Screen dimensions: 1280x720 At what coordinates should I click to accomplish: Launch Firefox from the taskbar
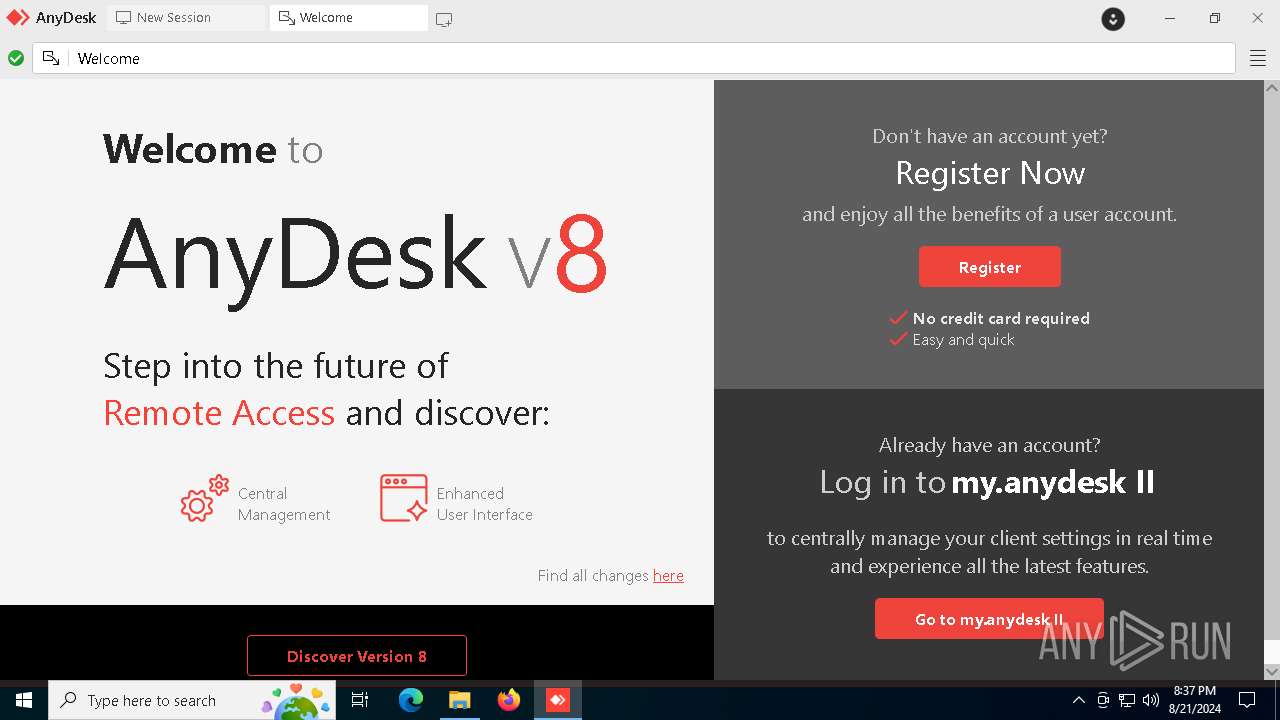(x=508, y=700)
